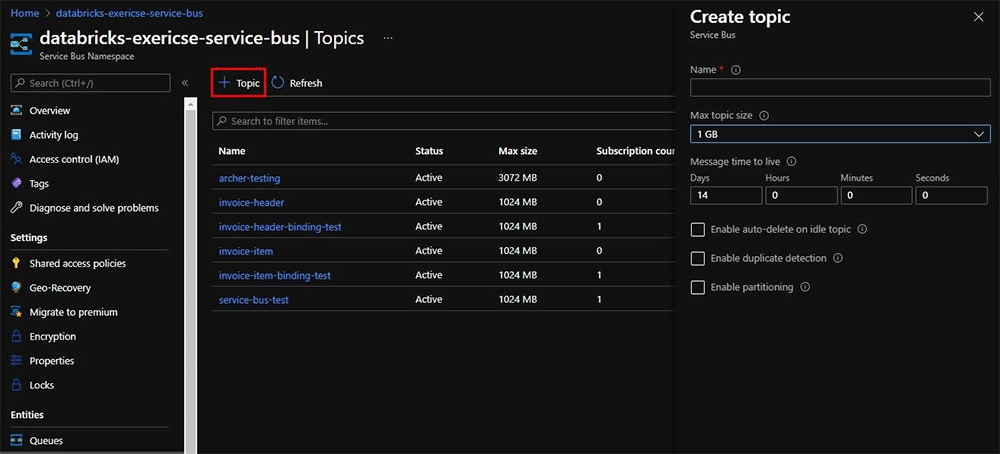Click info icon for duplicate detection
The height and width of the screenshot is (454, 1000).
point(838,258)
